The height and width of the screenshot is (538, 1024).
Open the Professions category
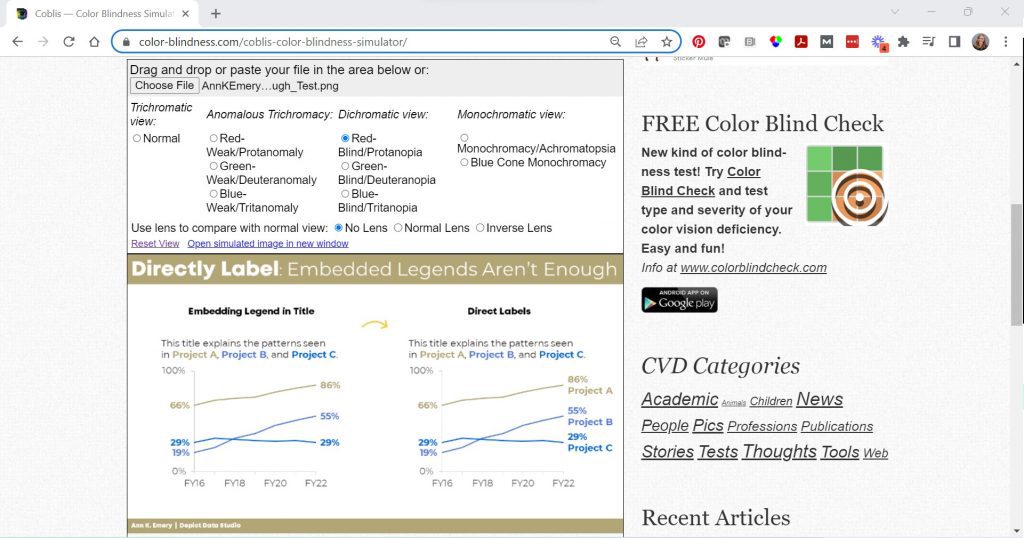coord(762,426)
